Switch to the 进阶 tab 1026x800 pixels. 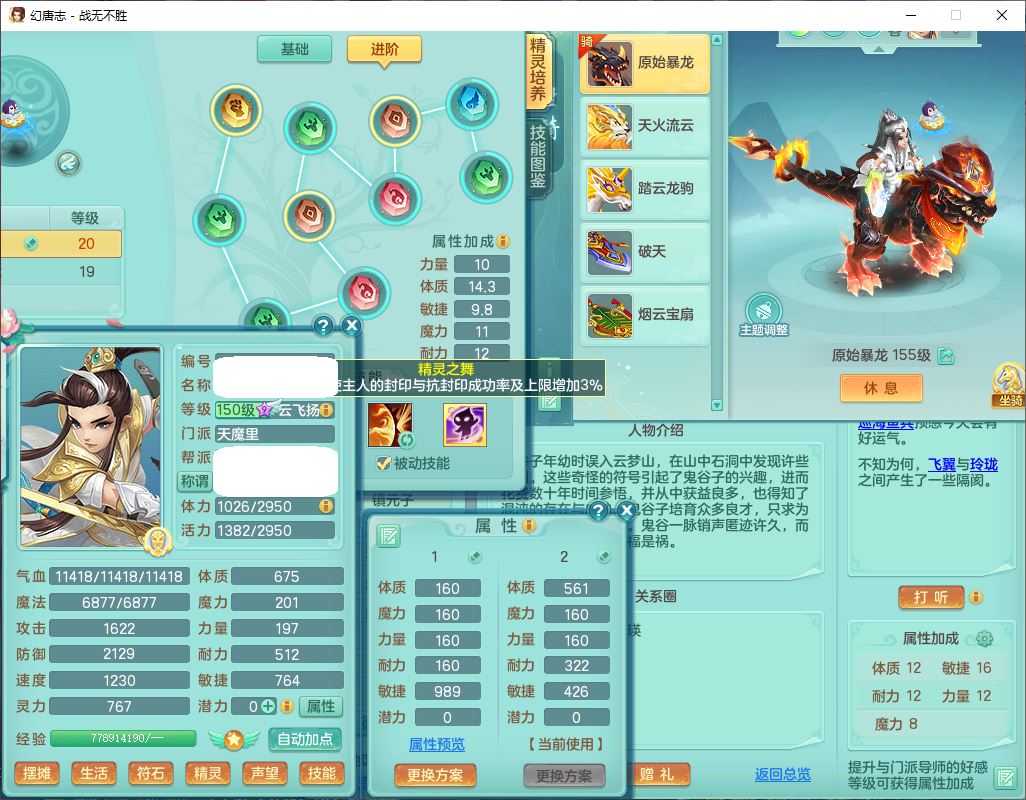[384, 49]
